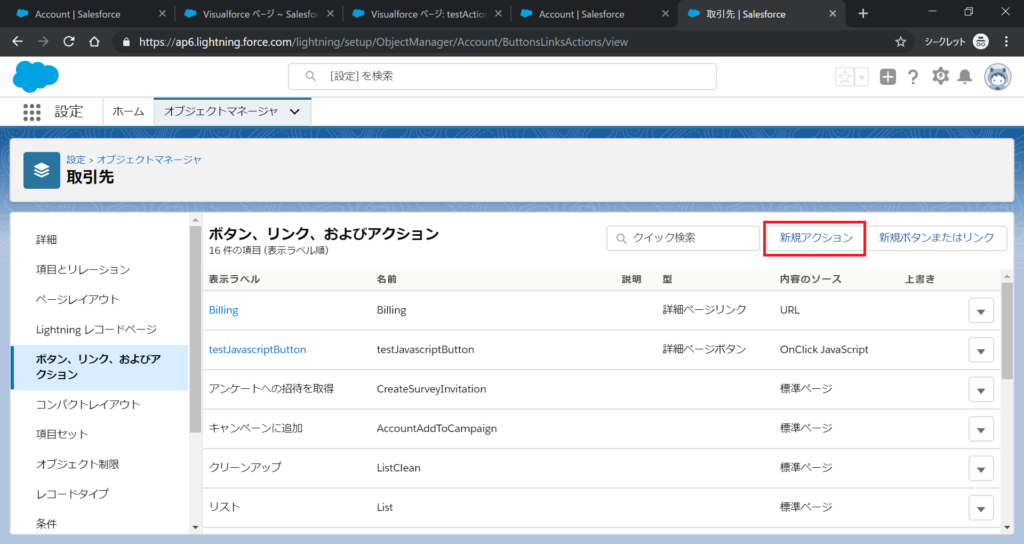Open the user avatar profile menu
This screenshot has width=1024, height=544.
pyautogui.click(x=997, y=77)
